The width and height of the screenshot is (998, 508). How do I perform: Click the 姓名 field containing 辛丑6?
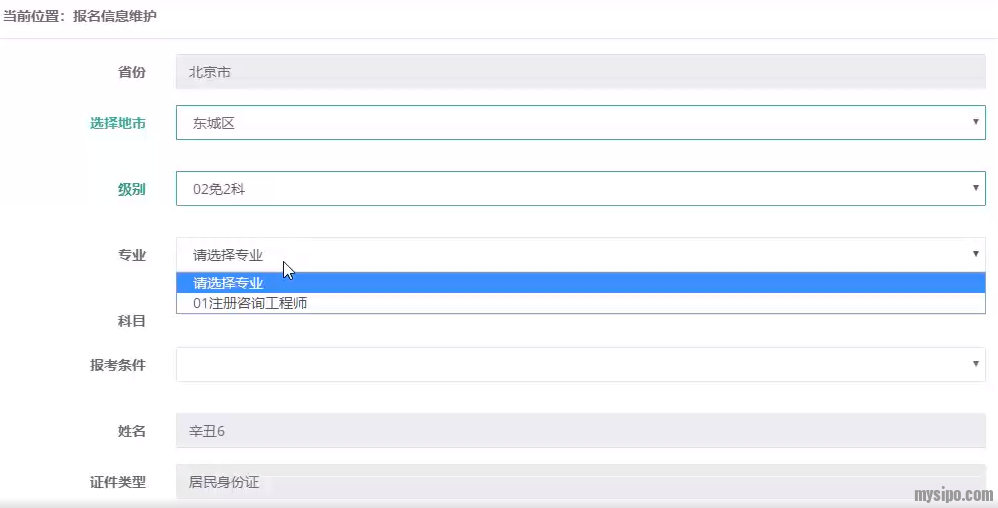pos(580,431)
